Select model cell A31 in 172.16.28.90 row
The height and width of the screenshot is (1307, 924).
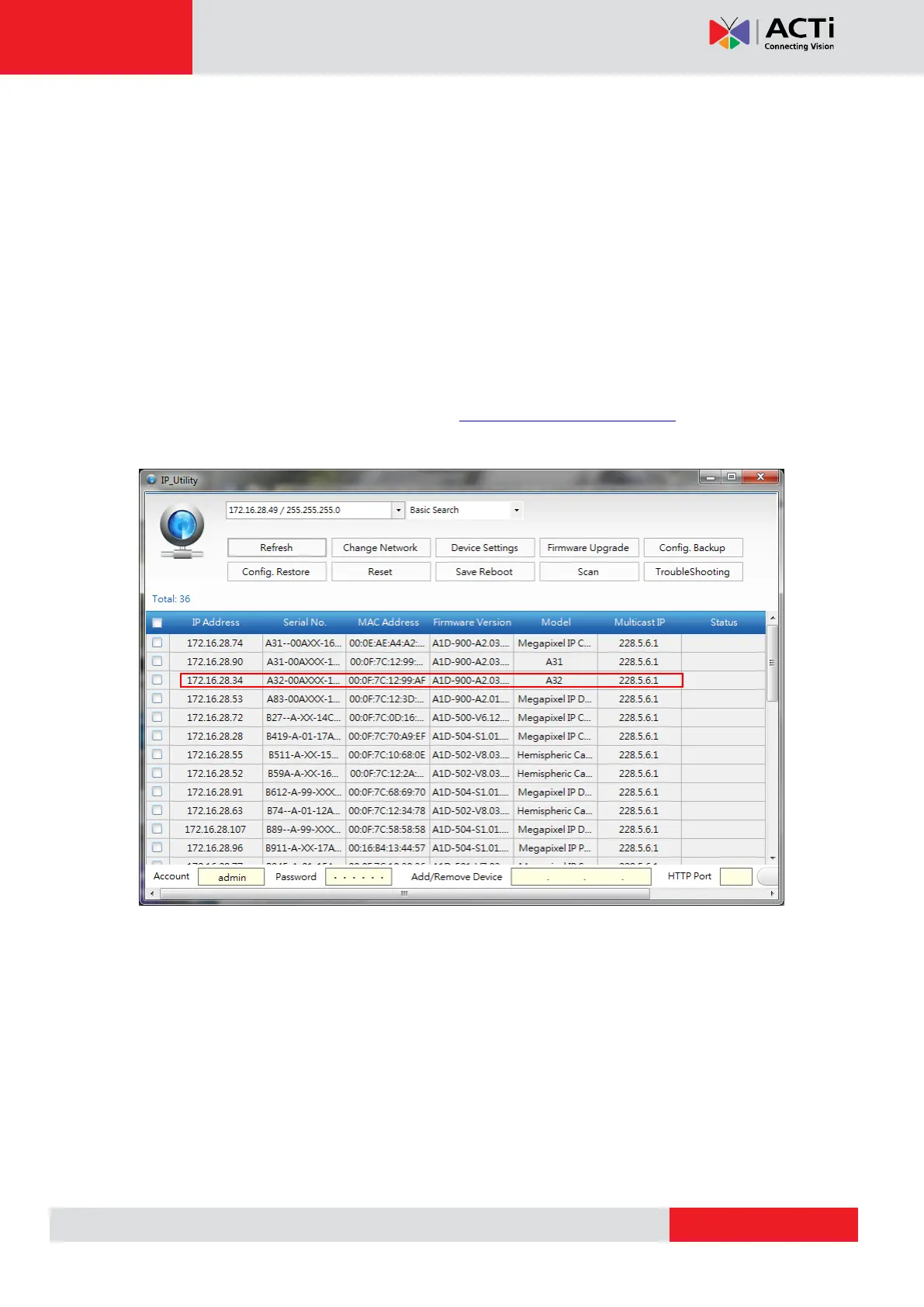pyautogui.click(x=555, y=662)
